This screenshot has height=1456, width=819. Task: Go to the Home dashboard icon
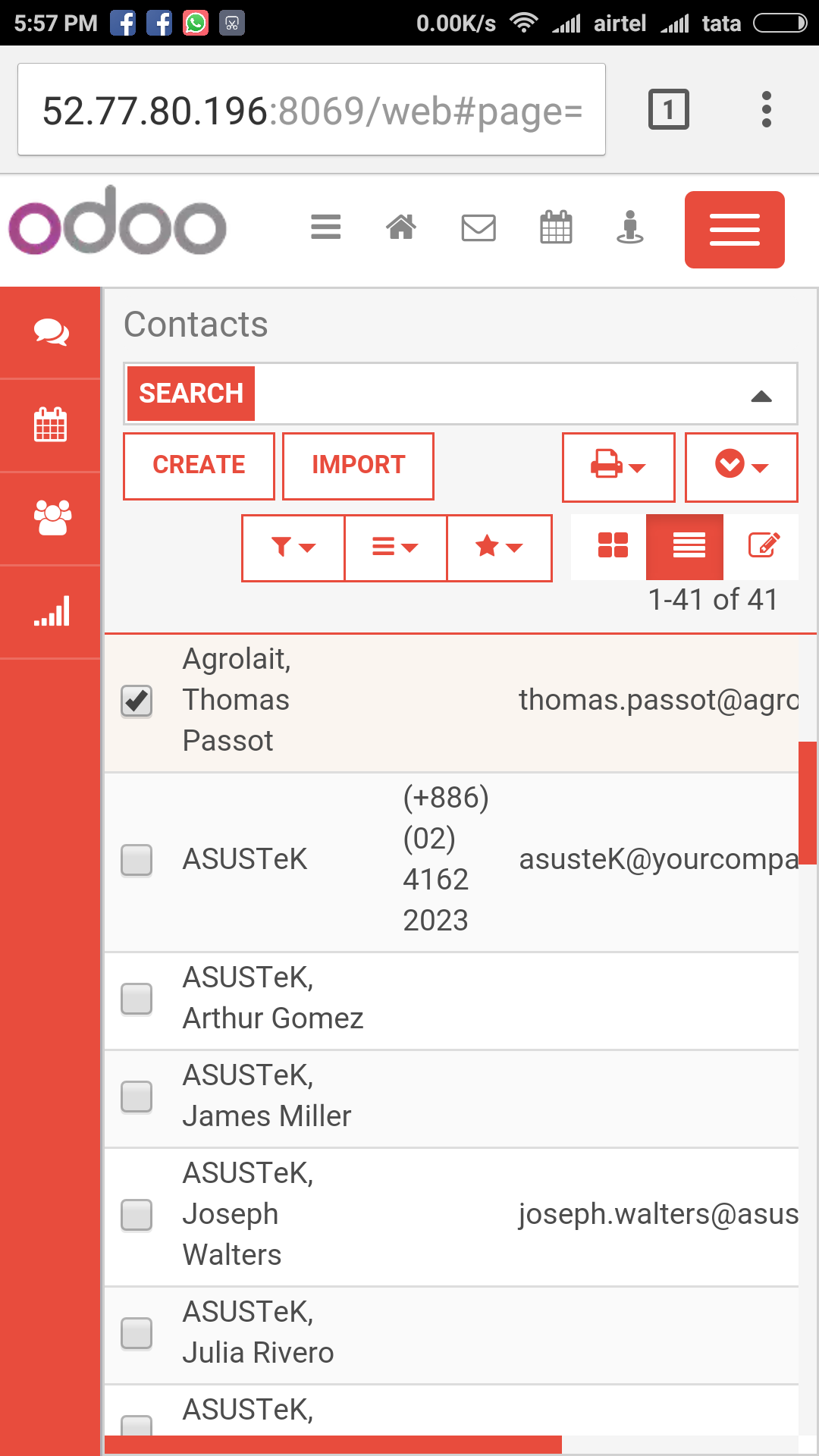click(401, 227)
